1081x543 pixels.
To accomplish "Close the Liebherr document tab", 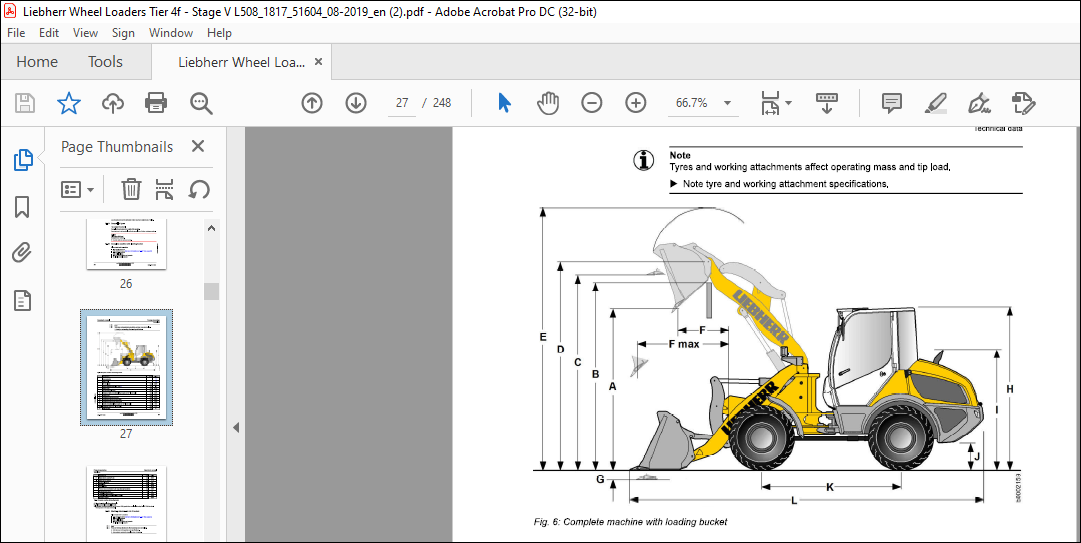I will [318, 62].
